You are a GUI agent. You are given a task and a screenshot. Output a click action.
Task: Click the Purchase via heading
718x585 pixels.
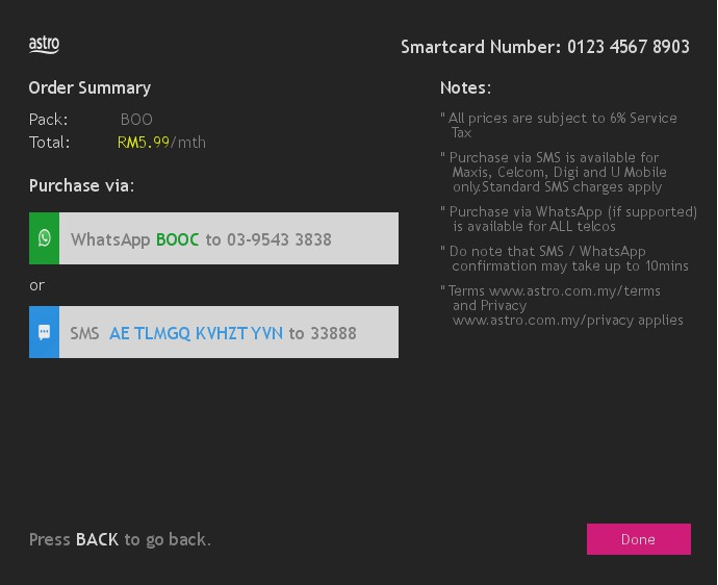82,186
